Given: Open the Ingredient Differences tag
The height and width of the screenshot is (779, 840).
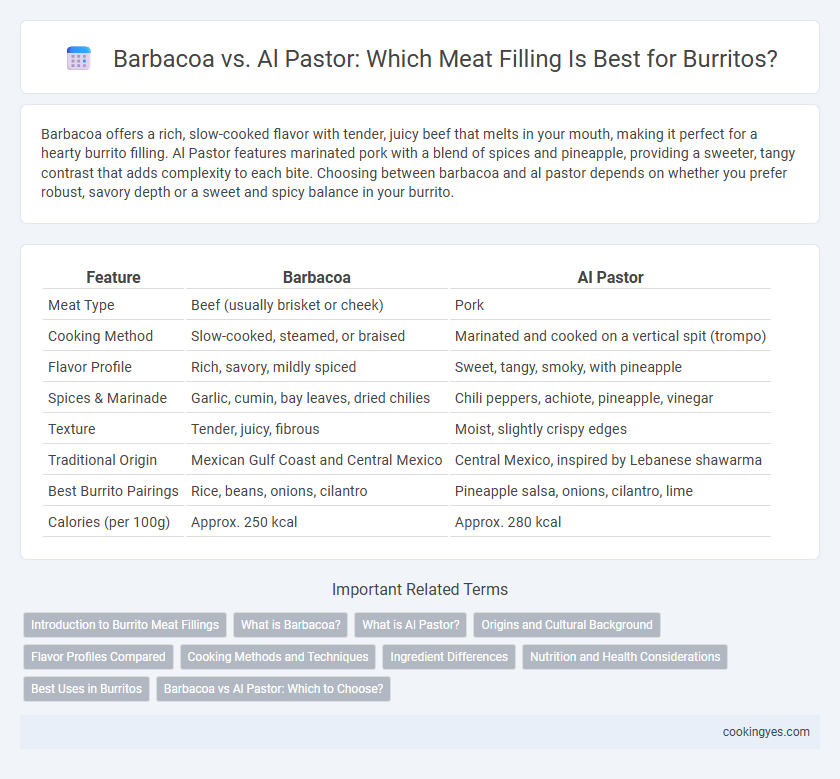Looking at the screenshot, I should (x=449, y=657).
